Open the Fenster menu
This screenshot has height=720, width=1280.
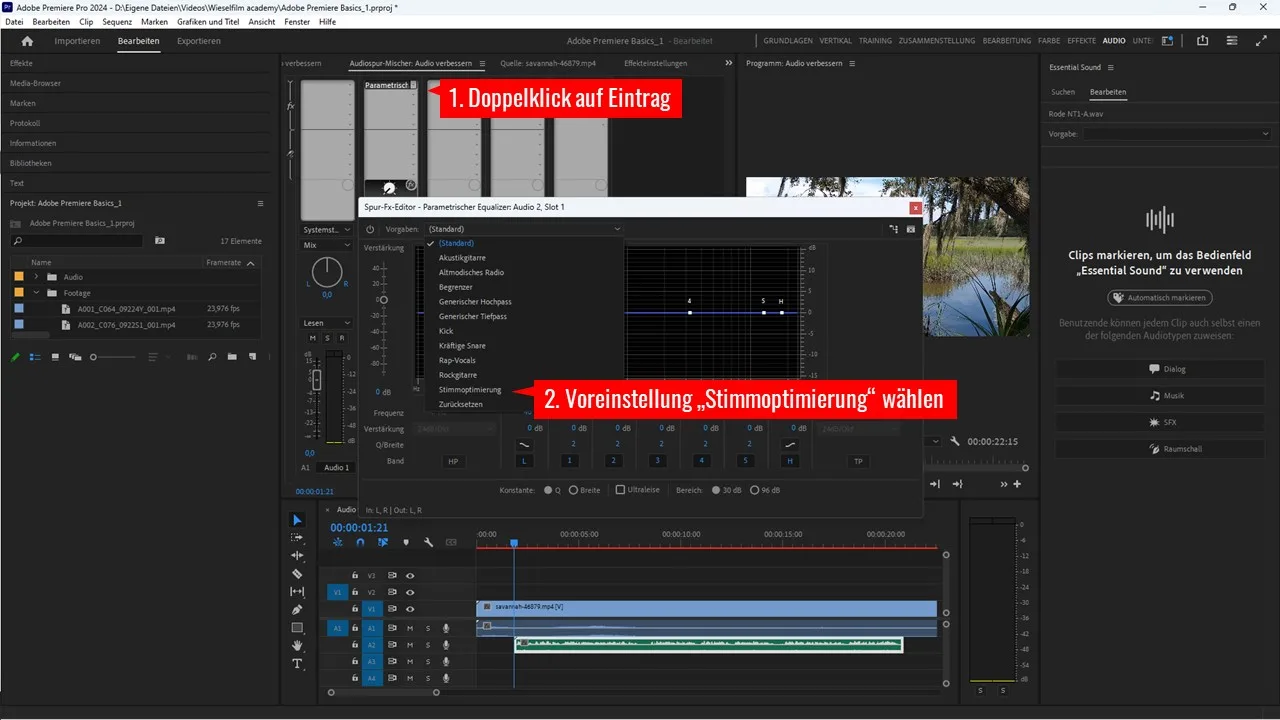pyautogui.click(x=297, y=21)
